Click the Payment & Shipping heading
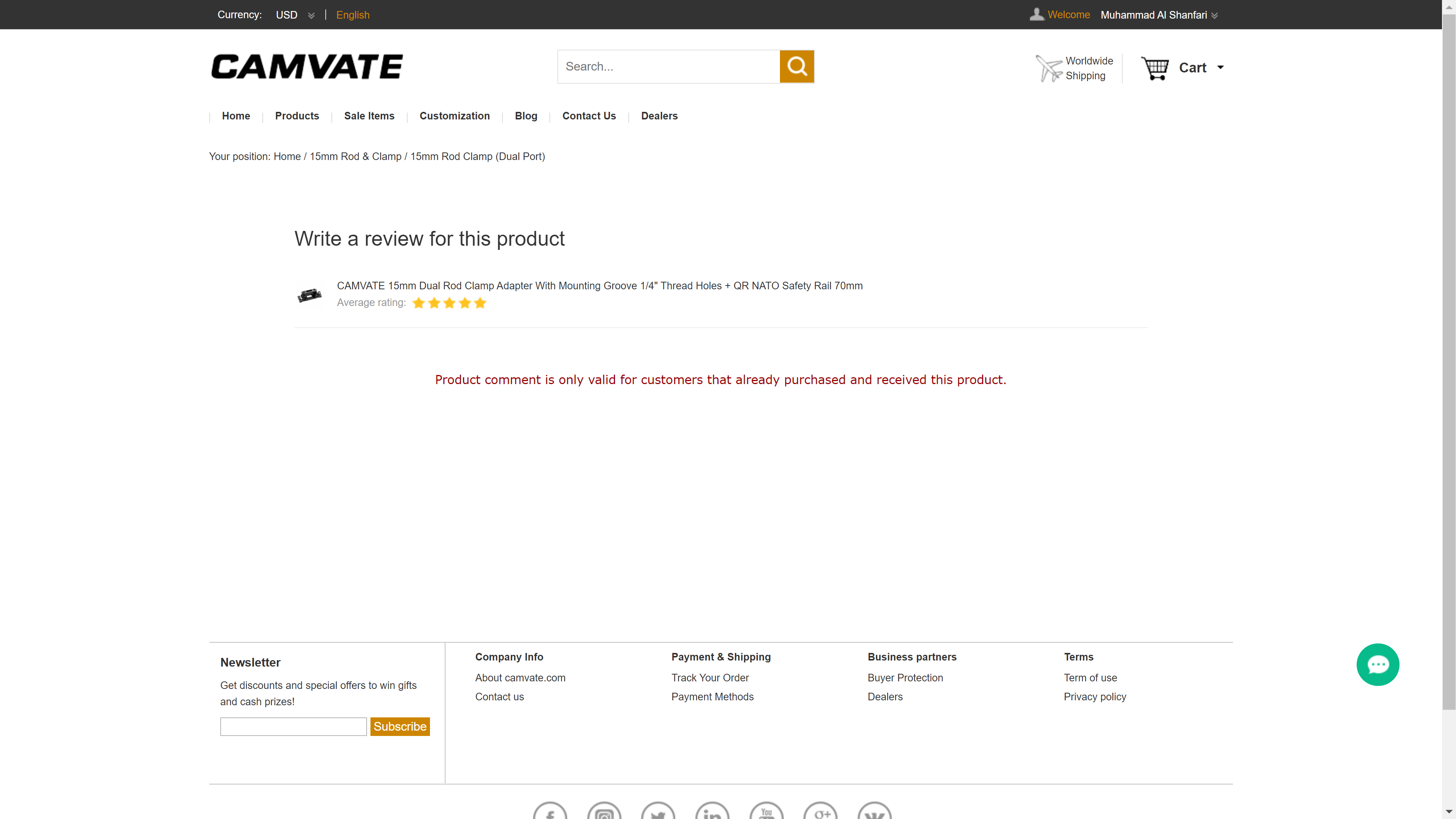Viewport: 1456px width, 819px height. 721,657
